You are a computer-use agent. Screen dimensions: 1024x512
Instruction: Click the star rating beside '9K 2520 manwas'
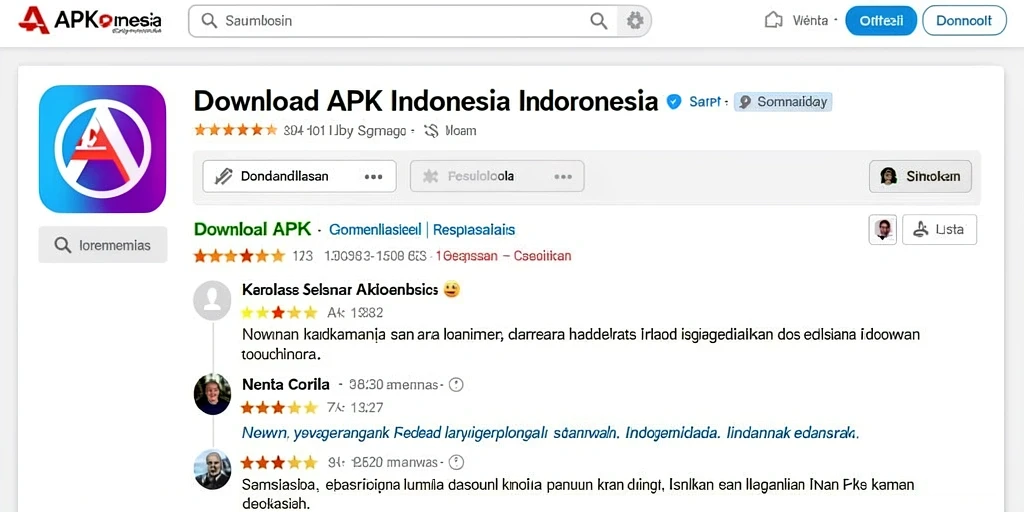click(x=279, y=463)
